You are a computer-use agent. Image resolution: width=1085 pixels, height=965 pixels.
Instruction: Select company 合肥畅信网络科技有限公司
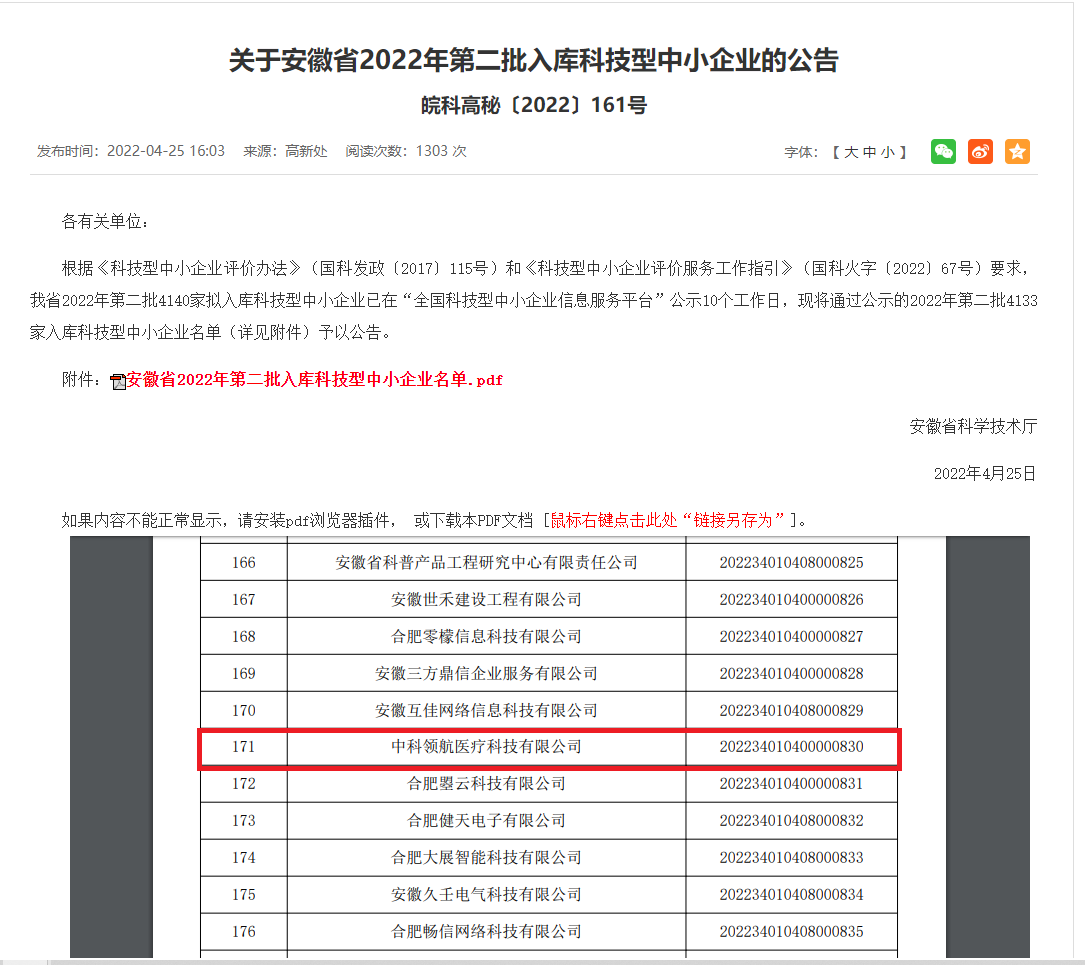tap(486, 932)
